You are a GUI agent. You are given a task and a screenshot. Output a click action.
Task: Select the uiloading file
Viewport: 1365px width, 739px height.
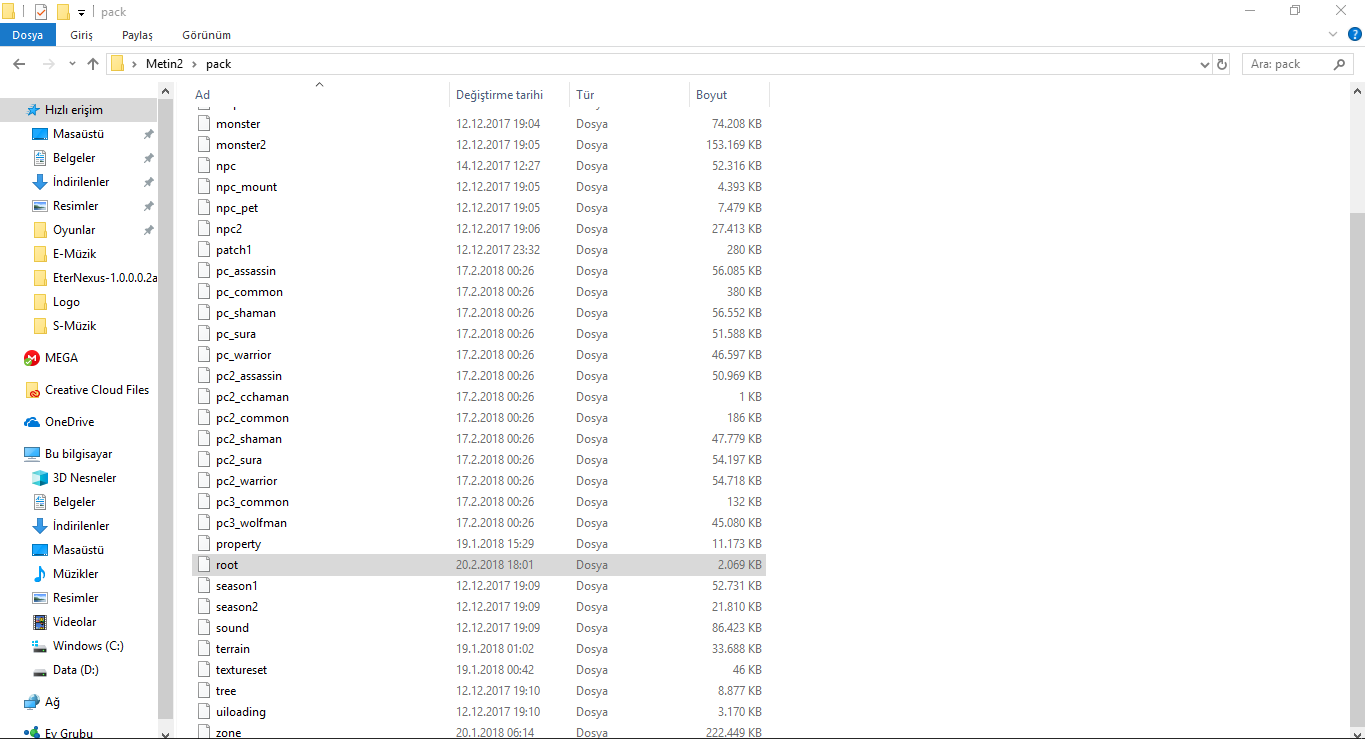click(x=479, y=712)
